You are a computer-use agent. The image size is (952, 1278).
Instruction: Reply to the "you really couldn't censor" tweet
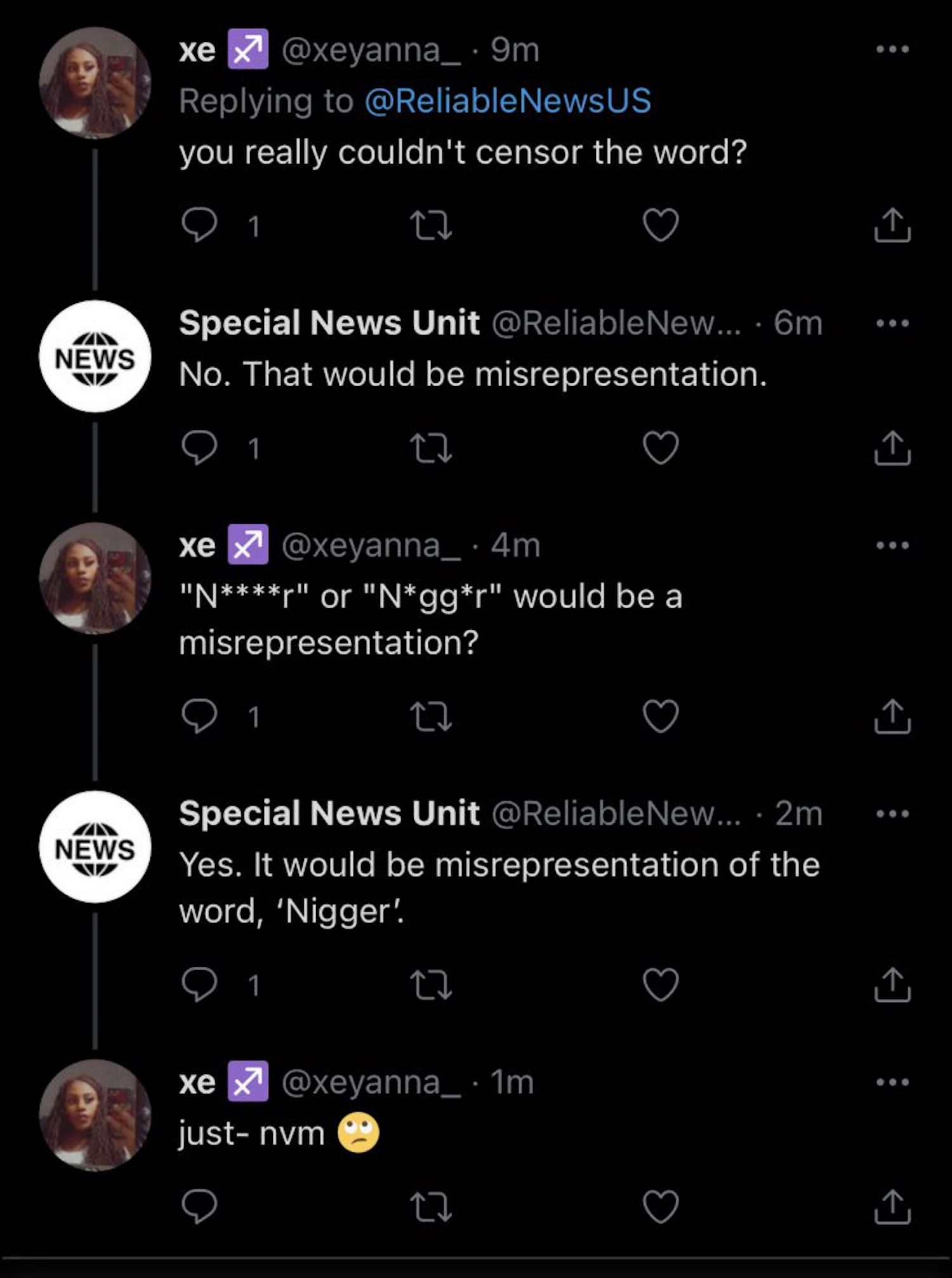click(199, 225)
